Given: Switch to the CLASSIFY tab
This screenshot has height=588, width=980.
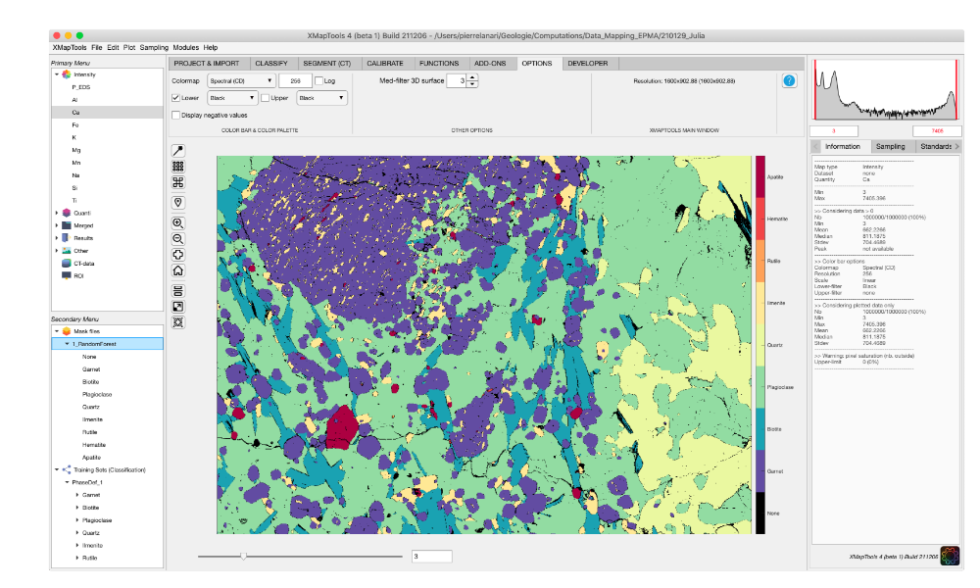Looking at the screenshot, I should point(271,63).
